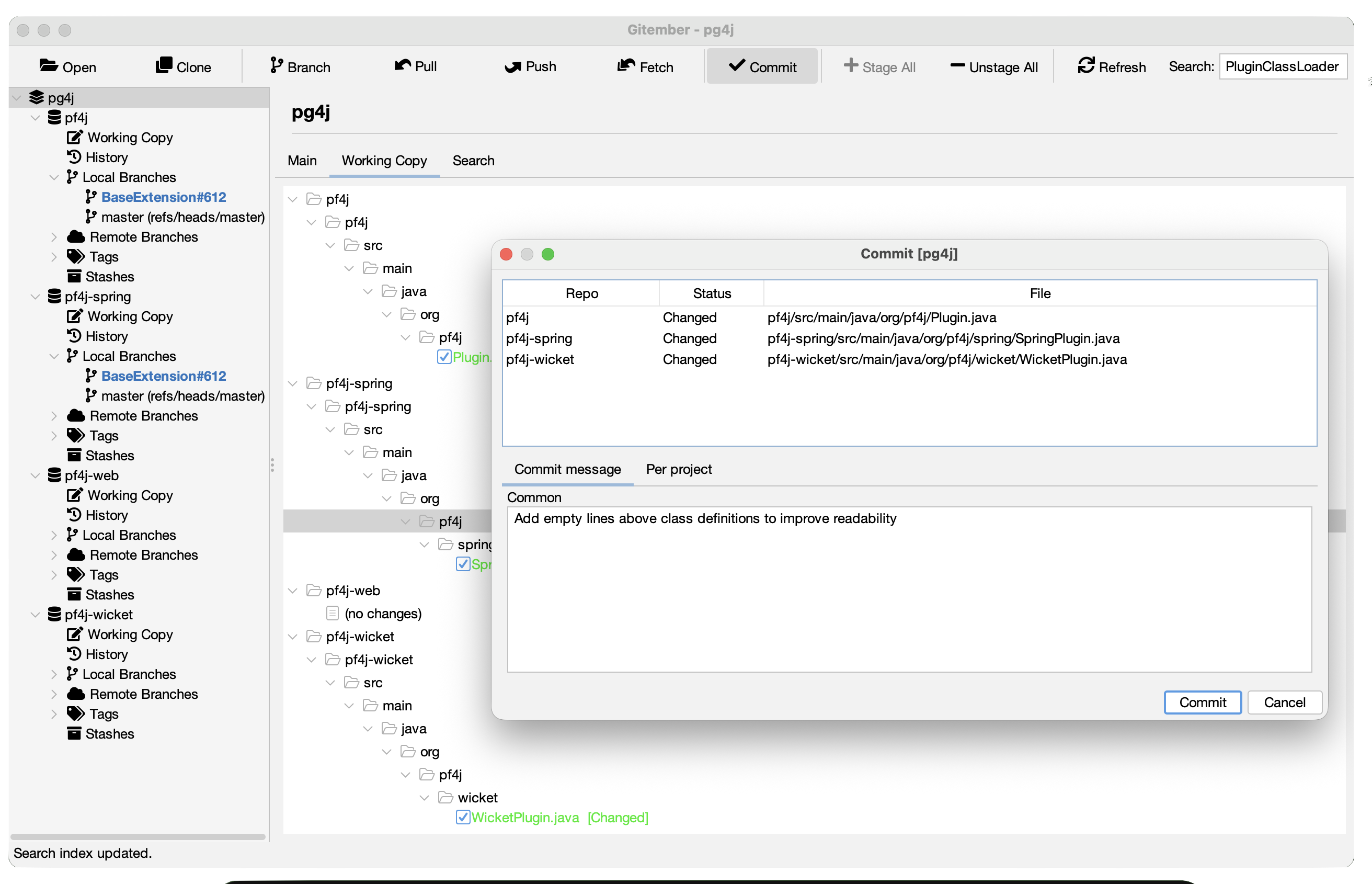This screenshot has height=884, width=1372.
Task: Select the Per project tab in dialog
Action: (x=679, y=470)
